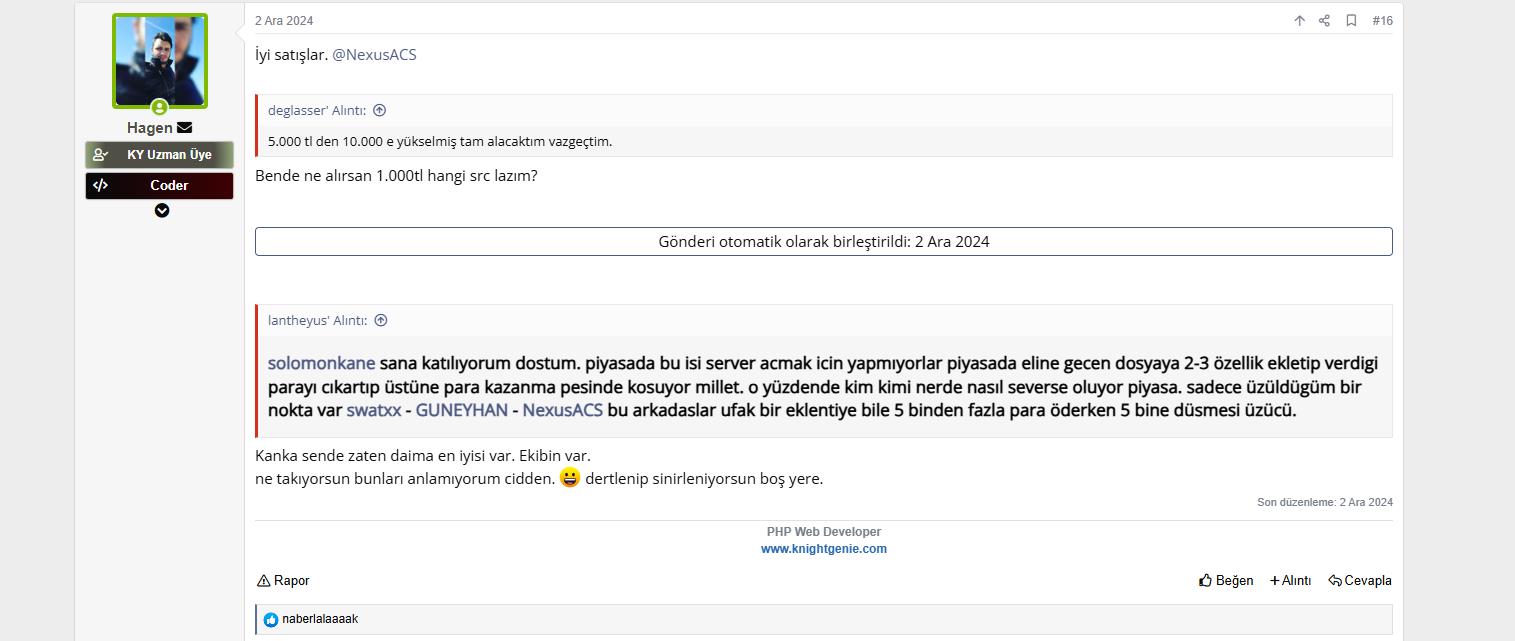The image size is (1515, 641).
Task: Open the KY Uzman Üye badge
Action: [x=159, y=155]
